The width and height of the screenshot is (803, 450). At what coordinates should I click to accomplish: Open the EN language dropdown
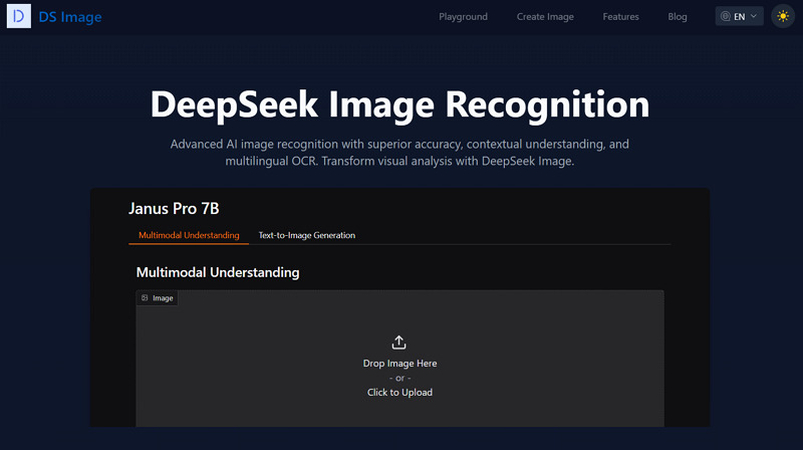739,16
